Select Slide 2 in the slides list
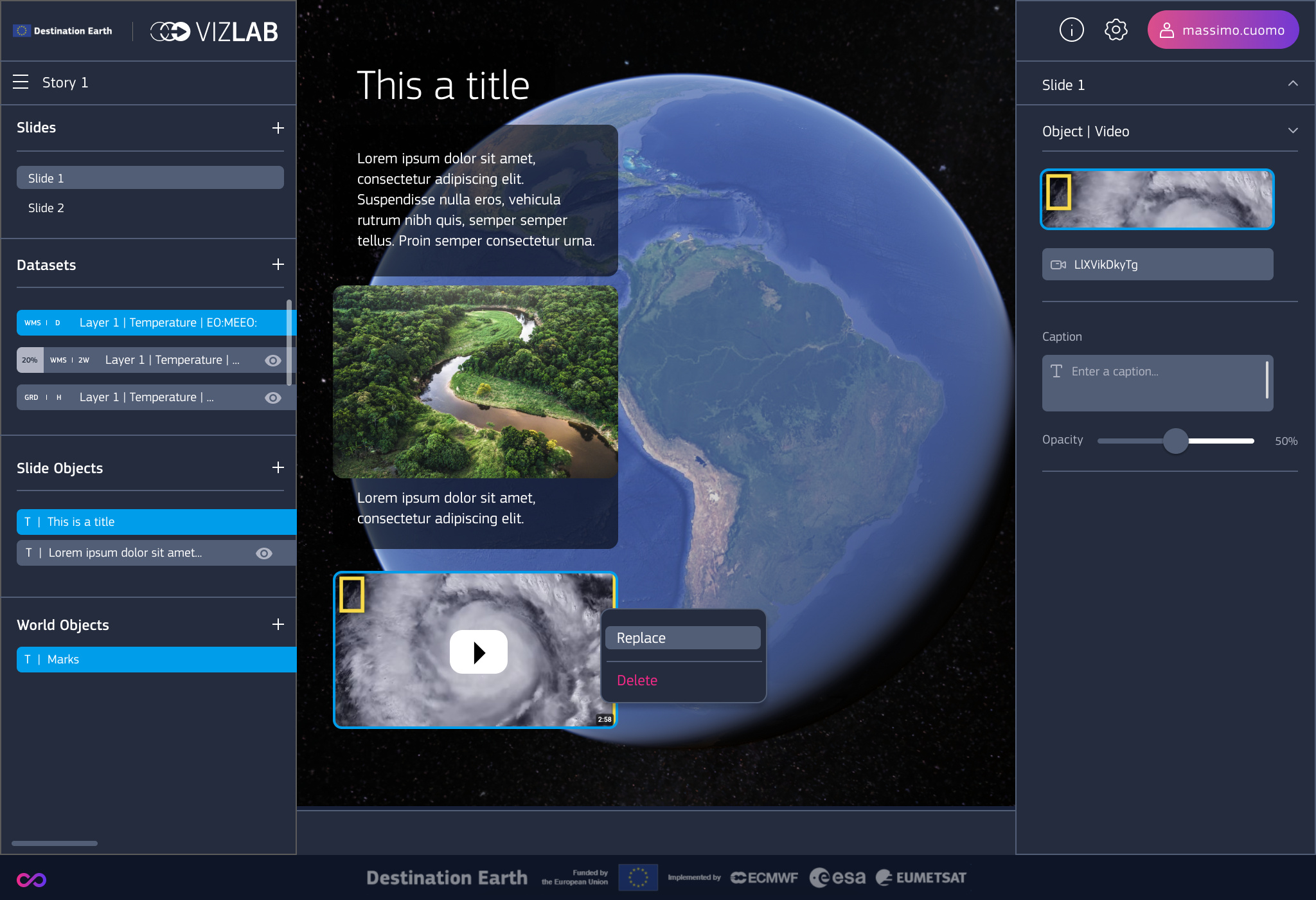The image size is (1316, 900). [x=46, y=208]
